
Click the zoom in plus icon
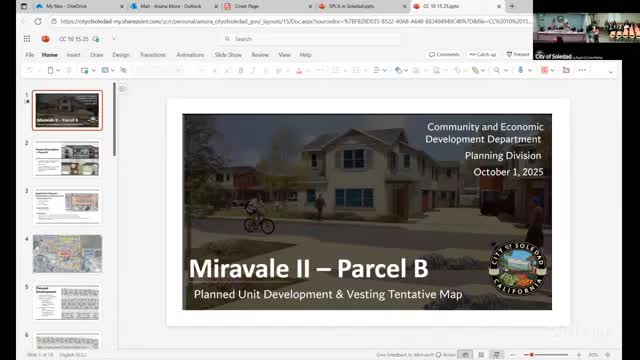579,355
